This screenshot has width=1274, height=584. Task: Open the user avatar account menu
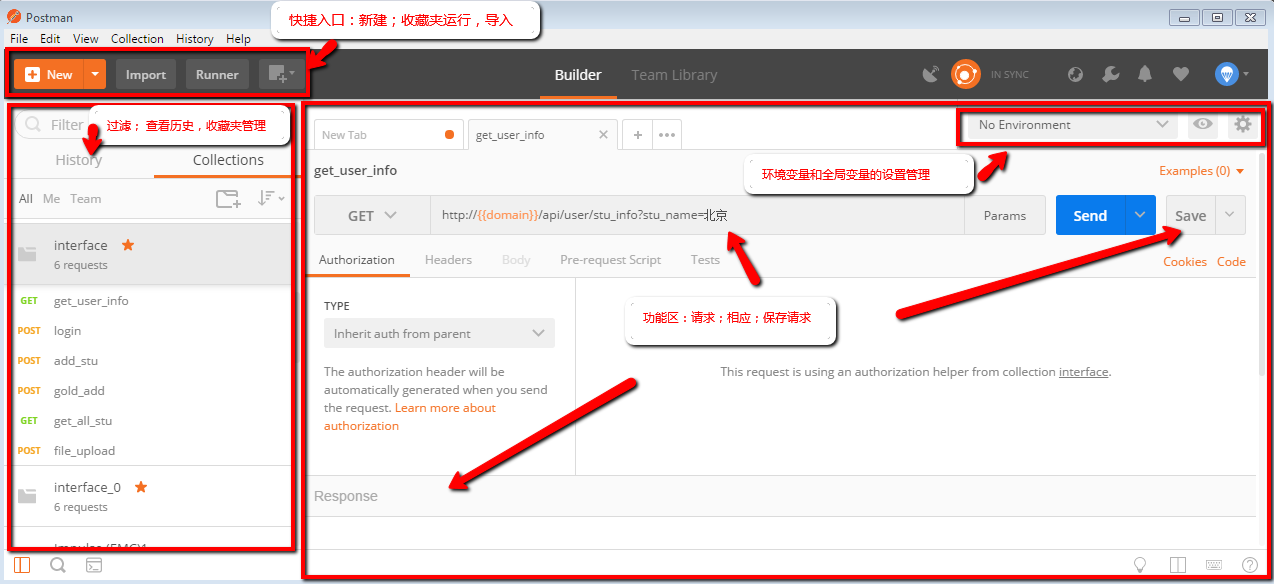1231,74
